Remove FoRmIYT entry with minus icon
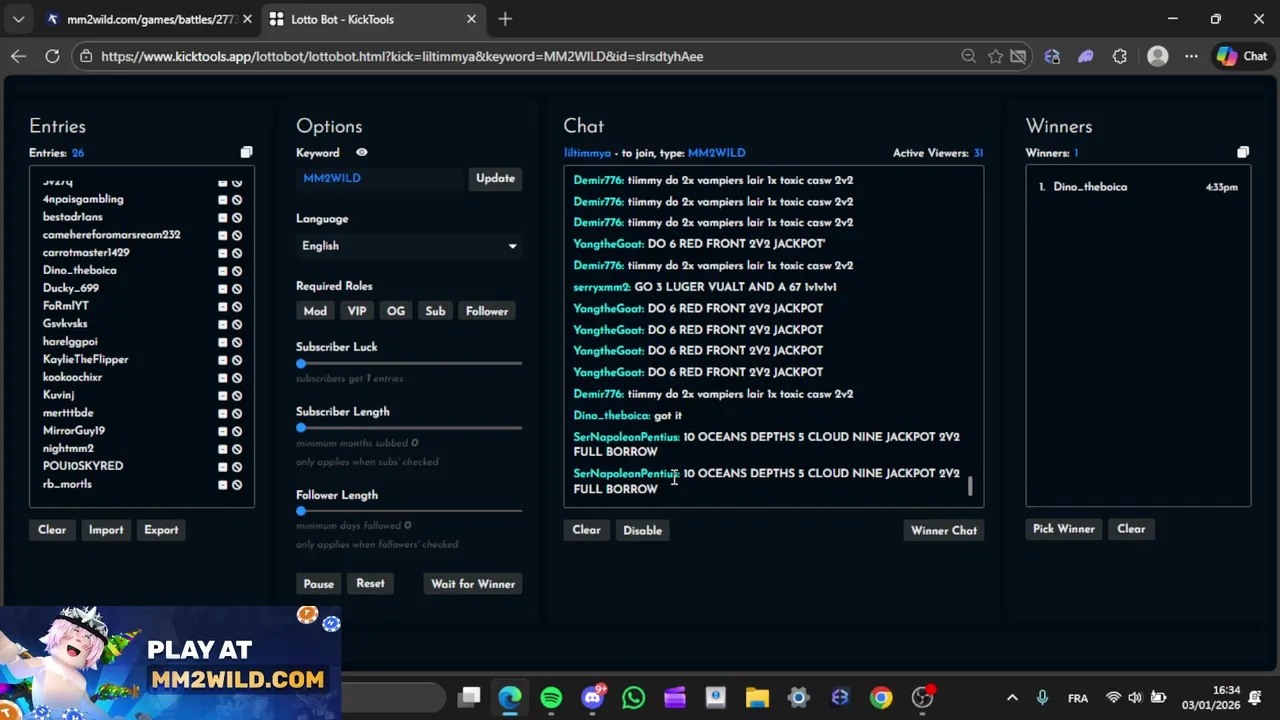Image resolution: width=1280 pixels, height=720 pixels. pos(223,306)
